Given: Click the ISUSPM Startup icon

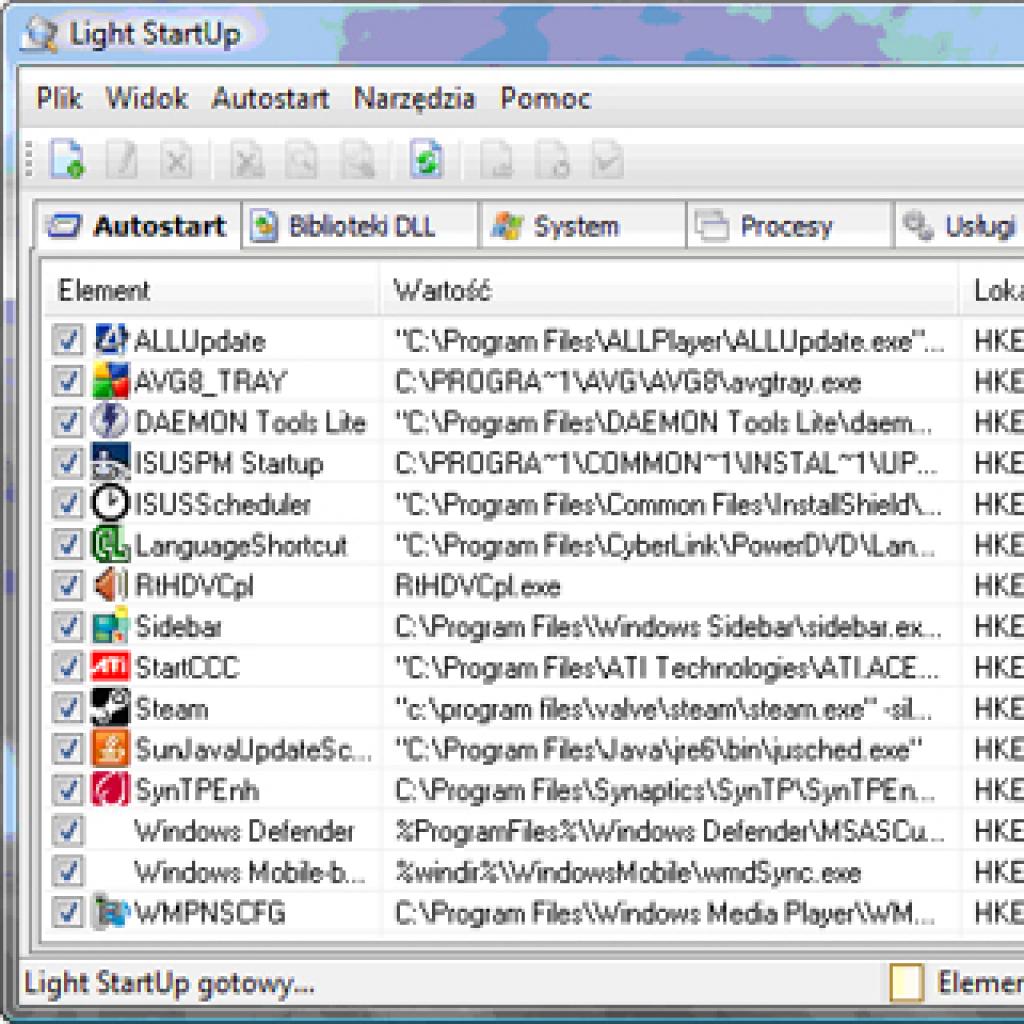Looking at the screenshot, I should click(x=110, y=462).
